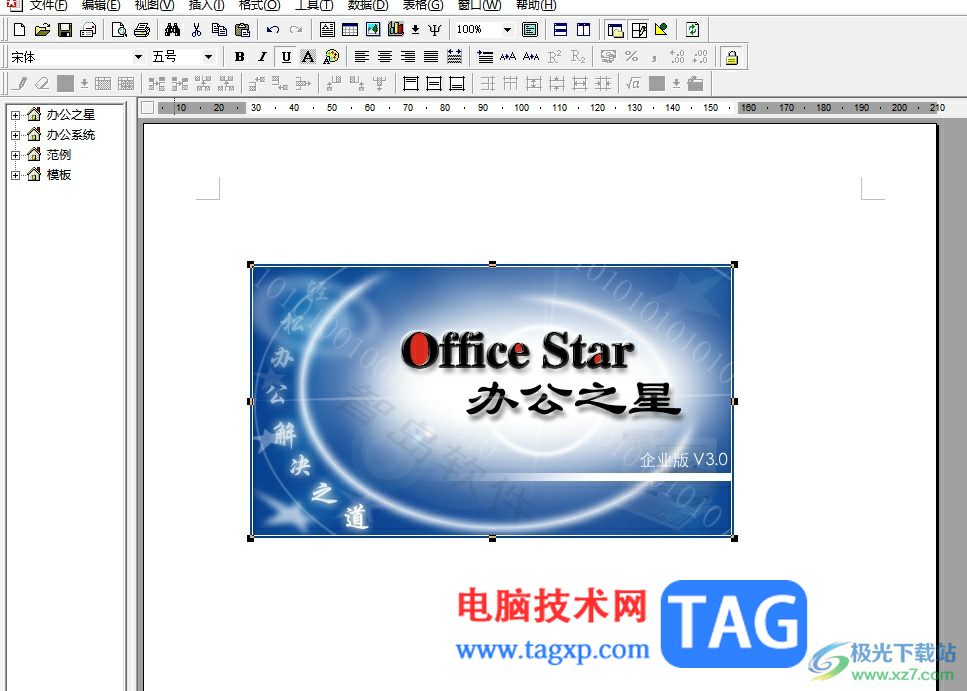The height and width of the screenshot is (691, 967).
Task: Click the horizontal ruler at mark 100
Action: tap(522, 107)
